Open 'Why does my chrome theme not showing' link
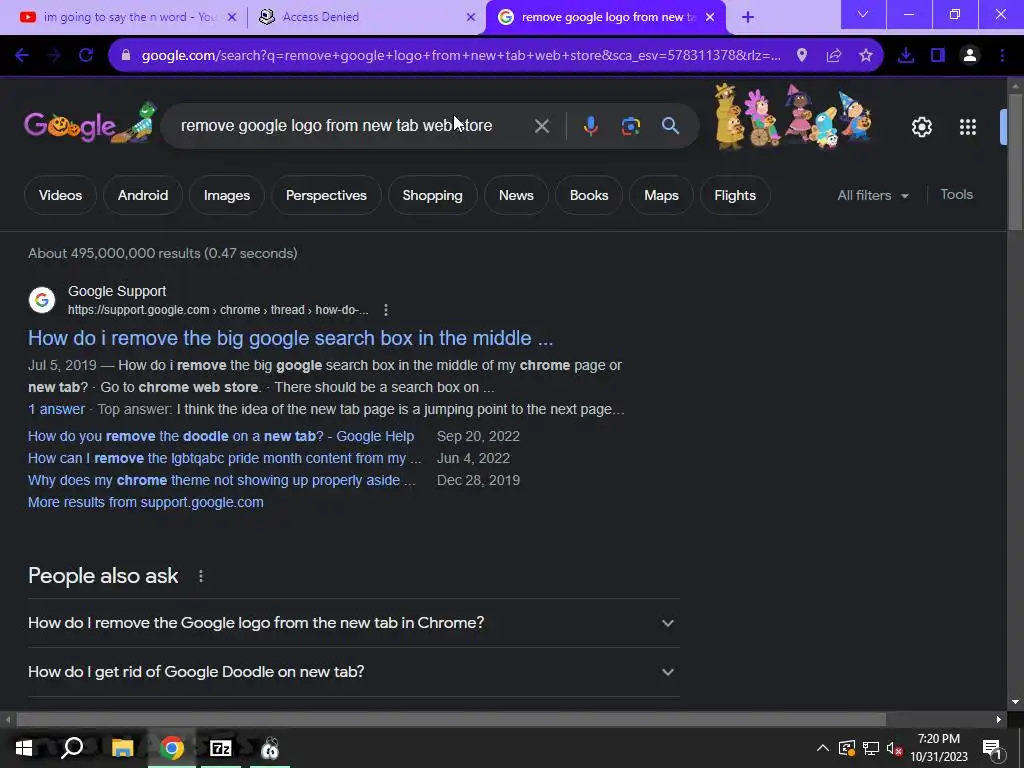 pyautogui.click(x=221, y=481)
